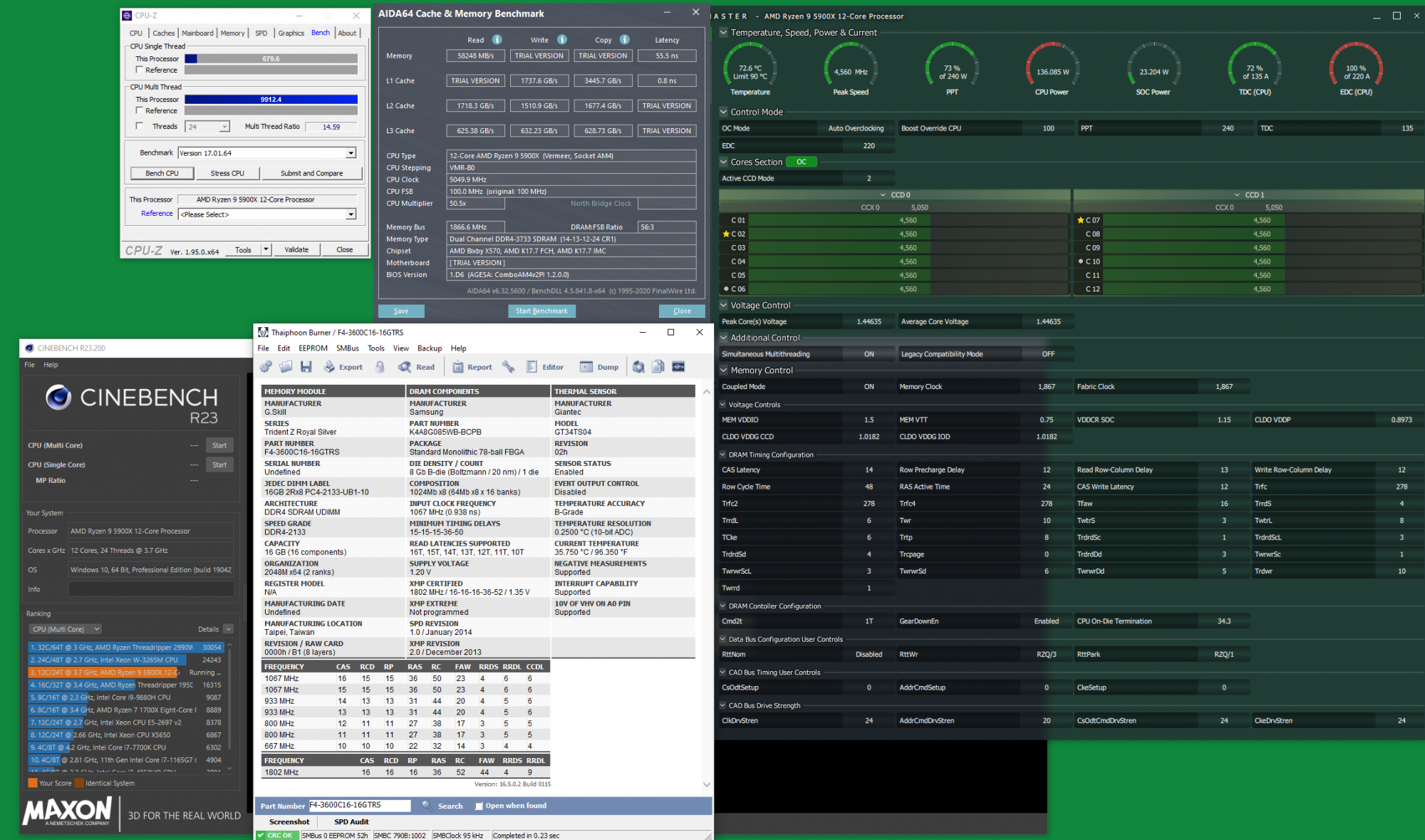Screen dimensions: 1425x840
Task: Enable the Single Thread Reference checkbox in CPU-Z
Action: (x=140, y=70)
